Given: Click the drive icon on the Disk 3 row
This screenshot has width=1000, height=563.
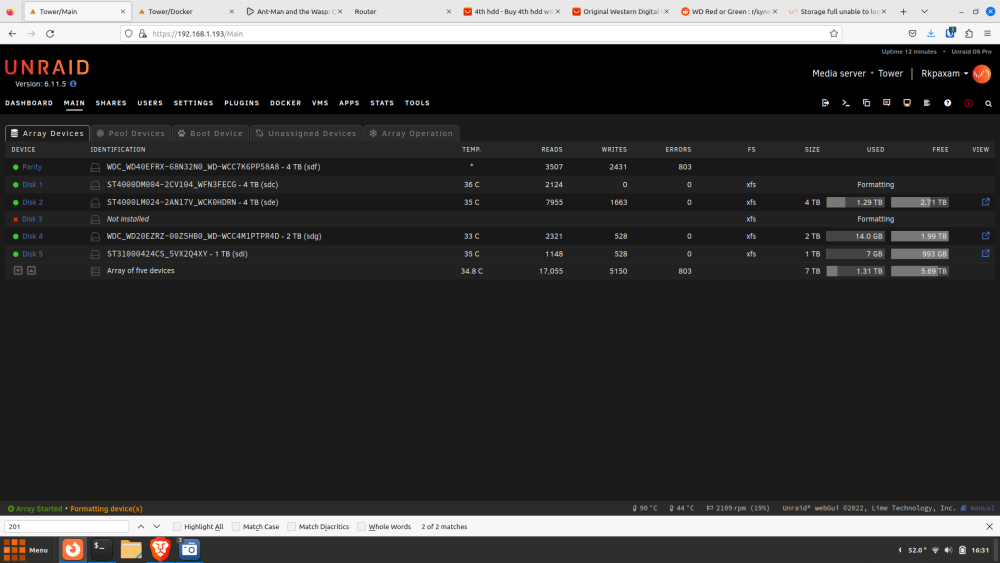Looking at the screenshot, I should point(95,219).
